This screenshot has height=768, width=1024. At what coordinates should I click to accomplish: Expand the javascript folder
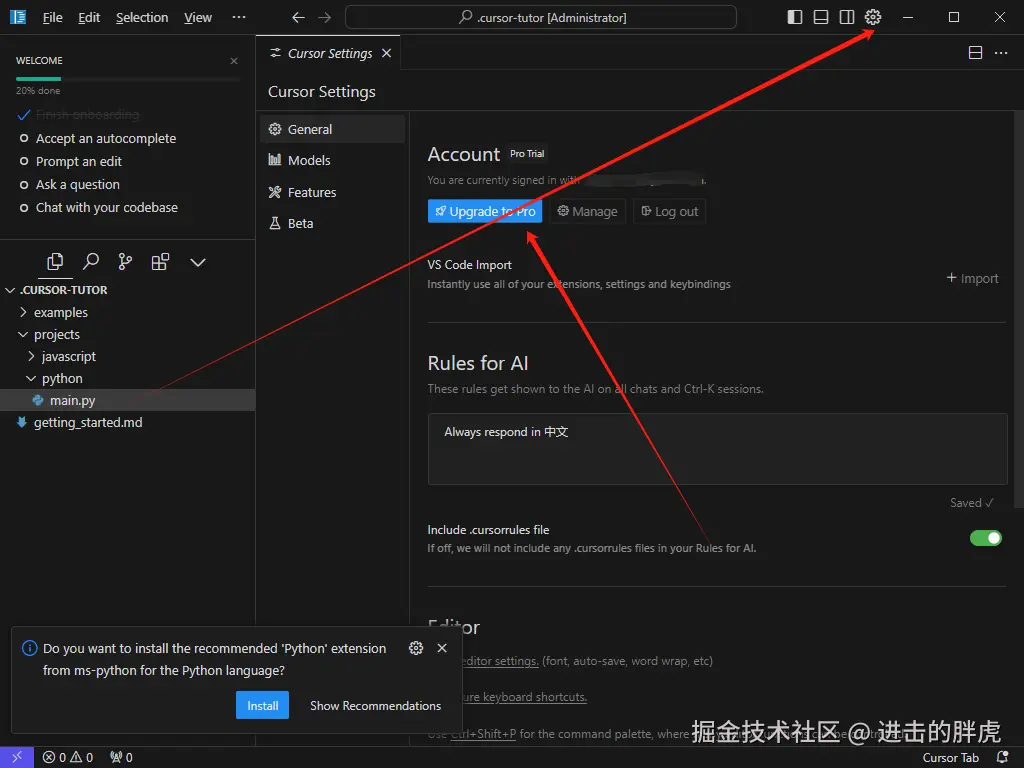click(127, 357)
